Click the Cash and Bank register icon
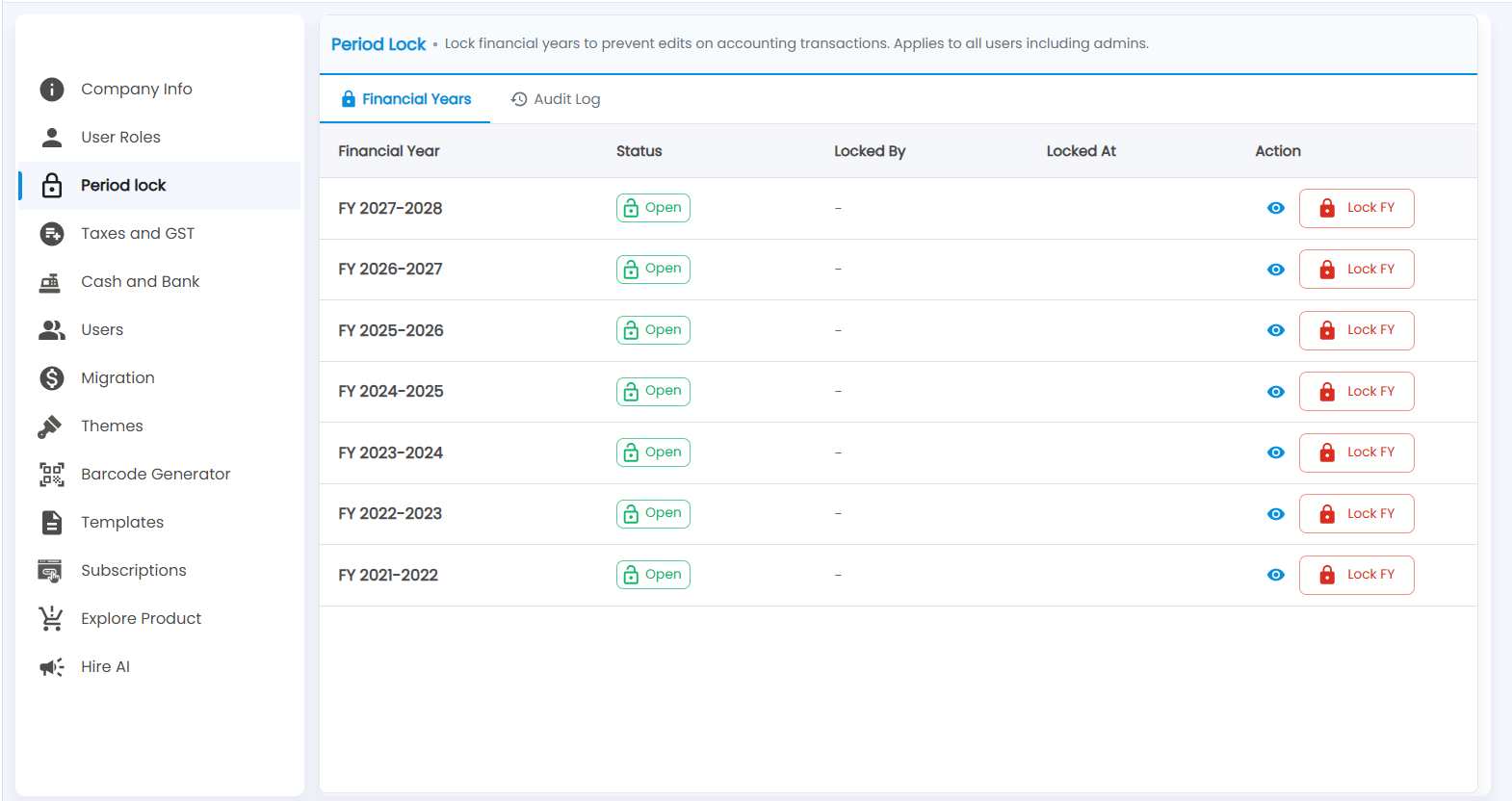Image resolution: width=1512 pixels, height=801 pixels. tap(50, 282)
